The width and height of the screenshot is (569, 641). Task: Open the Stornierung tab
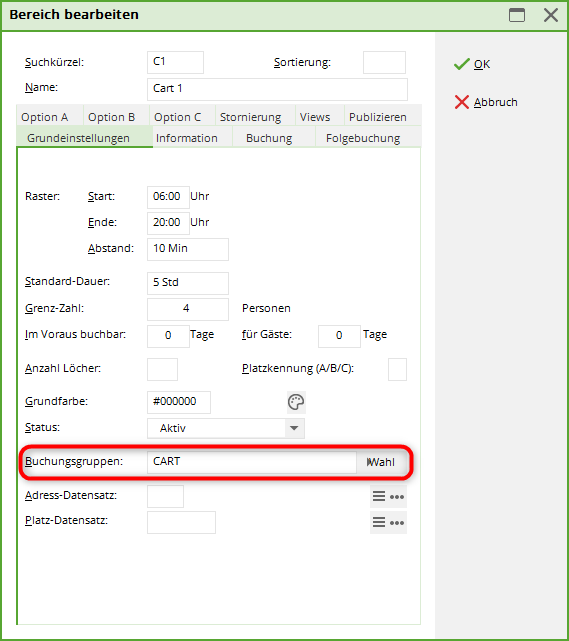pyautogui.click(x=251, y=117)
